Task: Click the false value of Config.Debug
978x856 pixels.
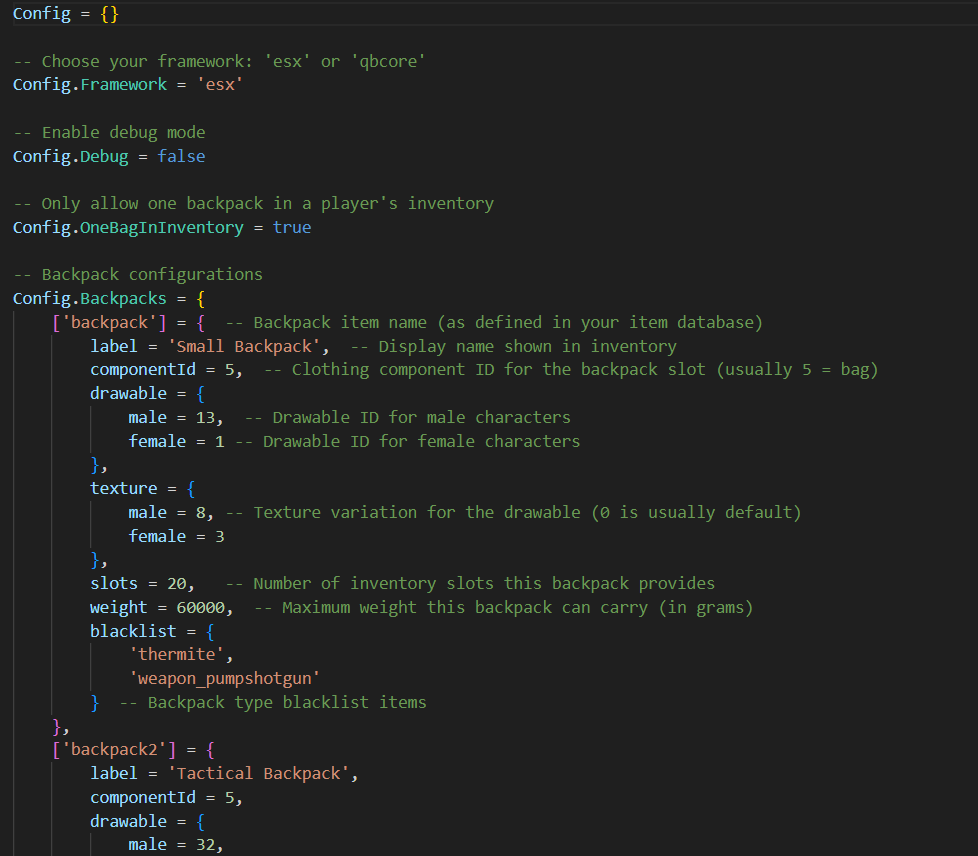Action: (x=181, y=156)
